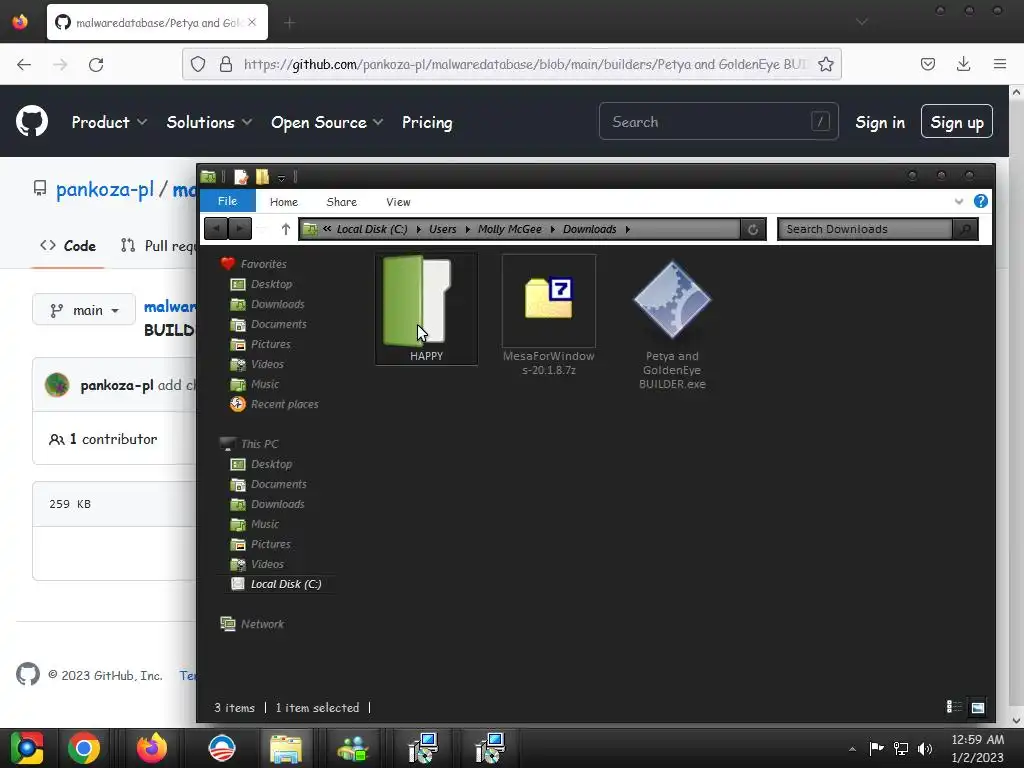The image size is (1024, 768).
Task: Click Explorer back navigation arrow
Action: [x=216, y=229]
